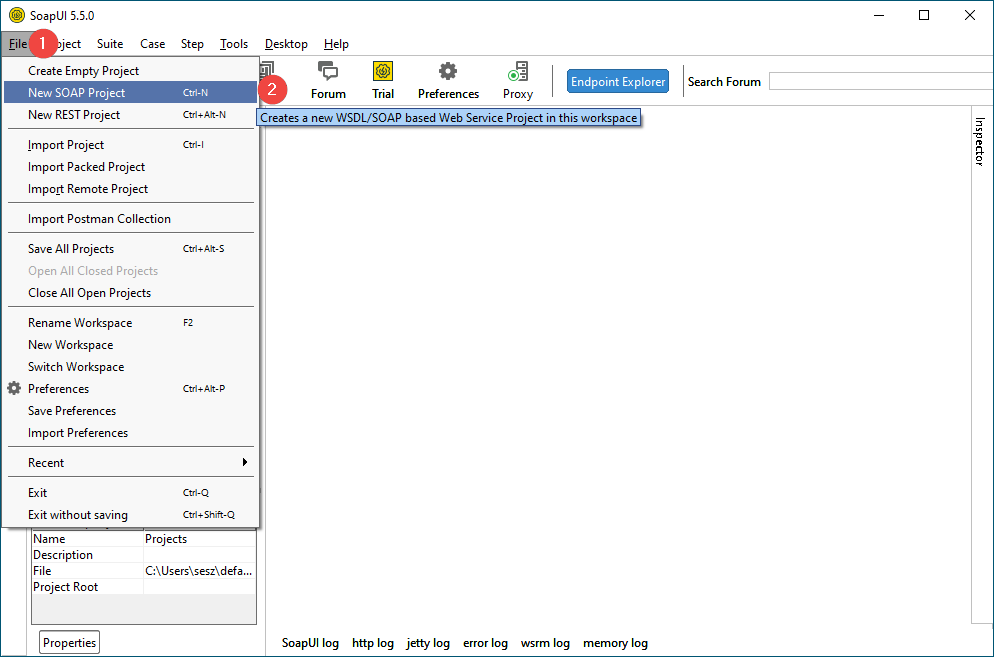Open the Tools menu
The height and width of the screenshot is (657, 994).
233,44
